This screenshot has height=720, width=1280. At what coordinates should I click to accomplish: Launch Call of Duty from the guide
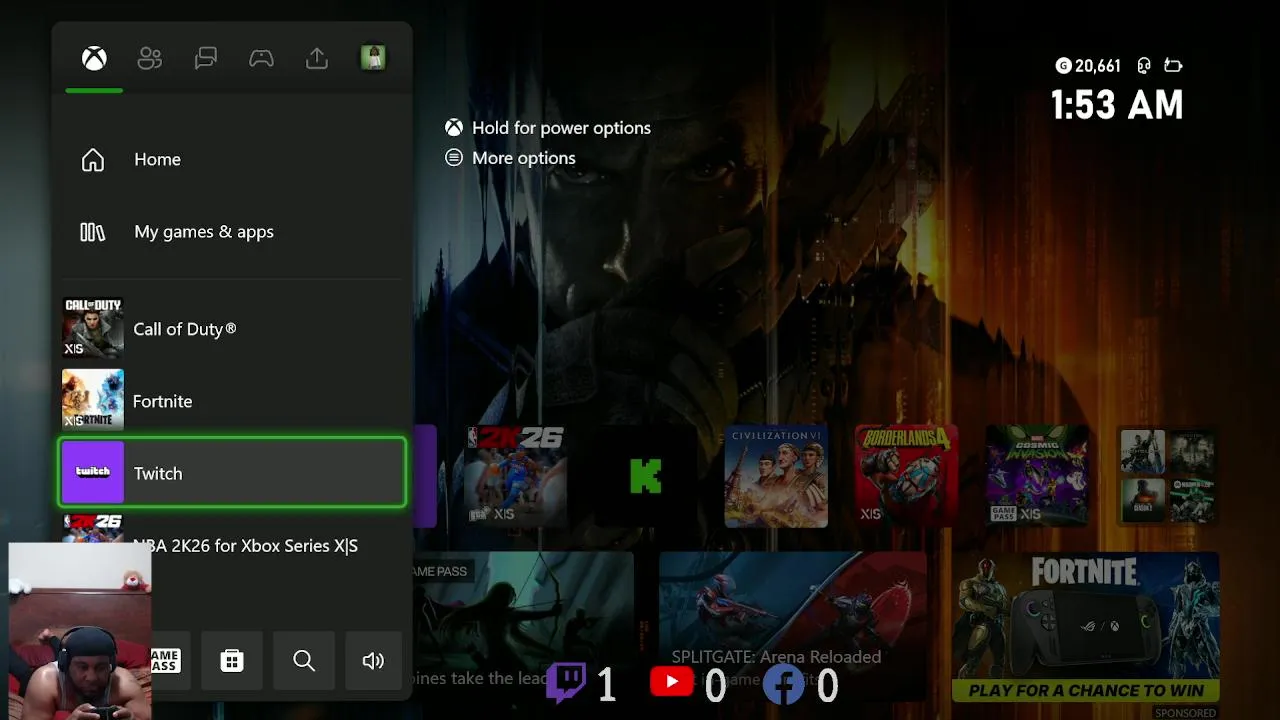(x=233, y=329)
